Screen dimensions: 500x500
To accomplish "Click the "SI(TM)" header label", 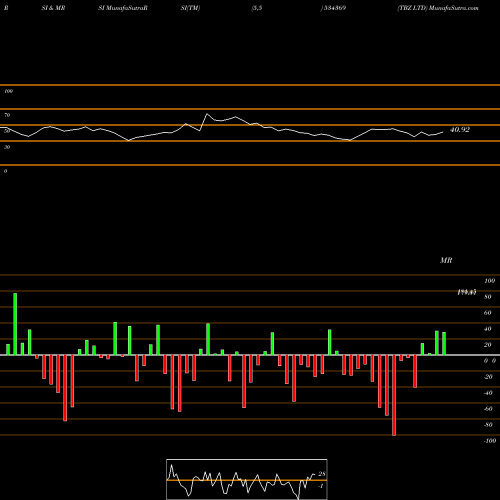I will [x=190, y=8].
